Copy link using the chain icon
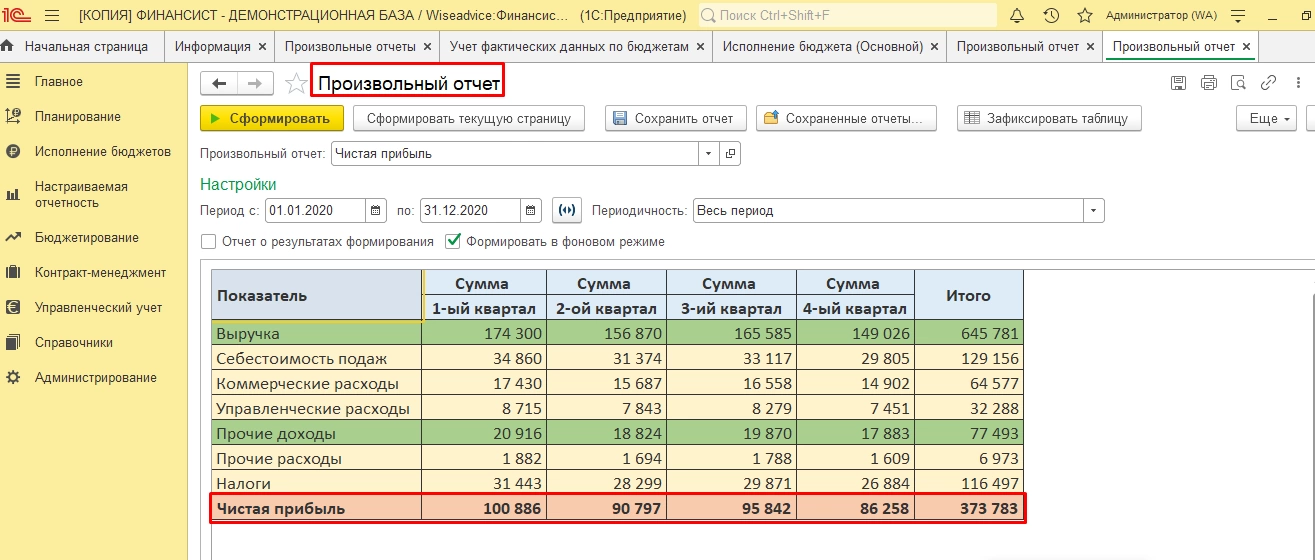The image size is (1315, 560). 1269,84
